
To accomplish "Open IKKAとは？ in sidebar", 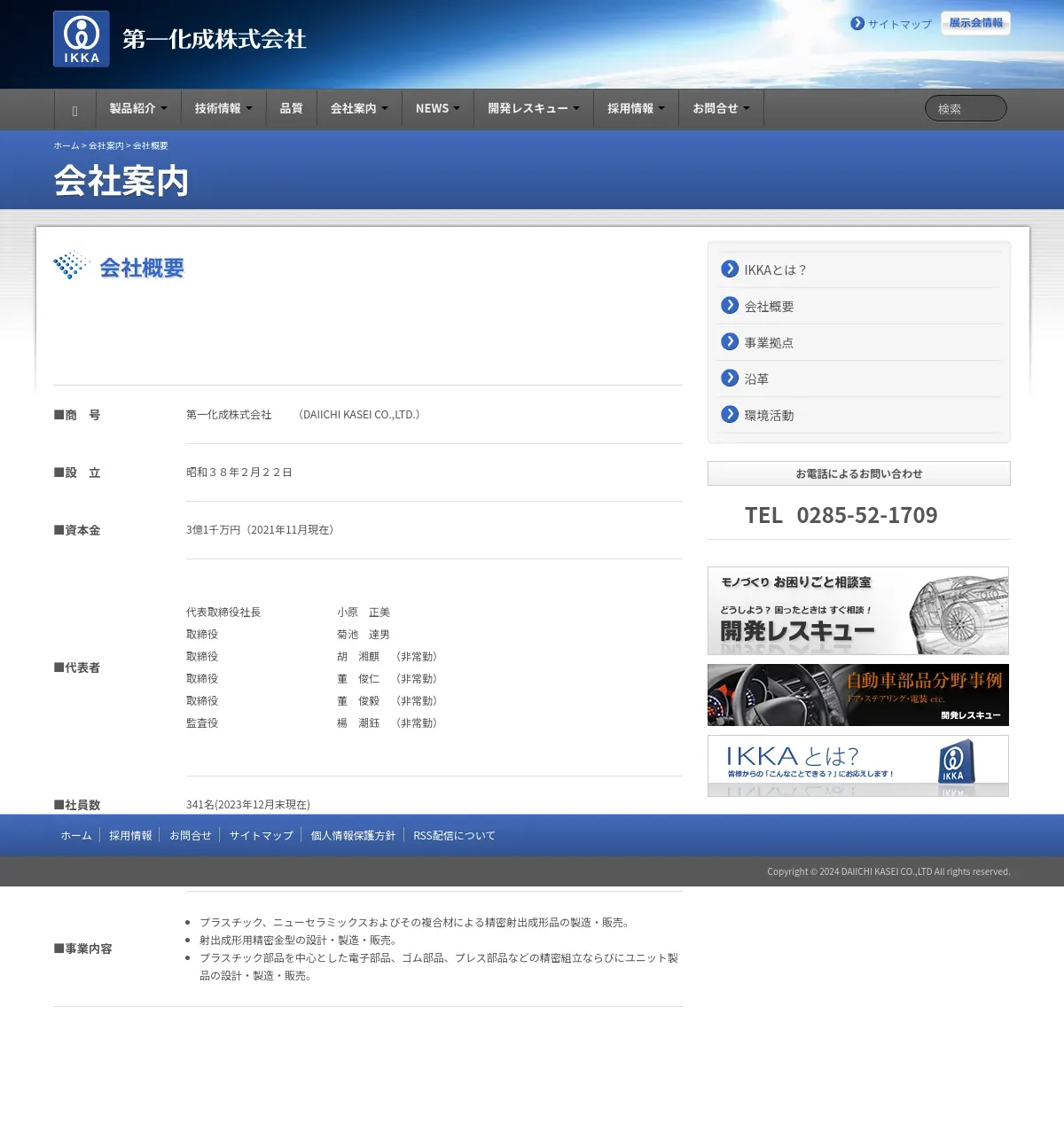I will 775,269.
